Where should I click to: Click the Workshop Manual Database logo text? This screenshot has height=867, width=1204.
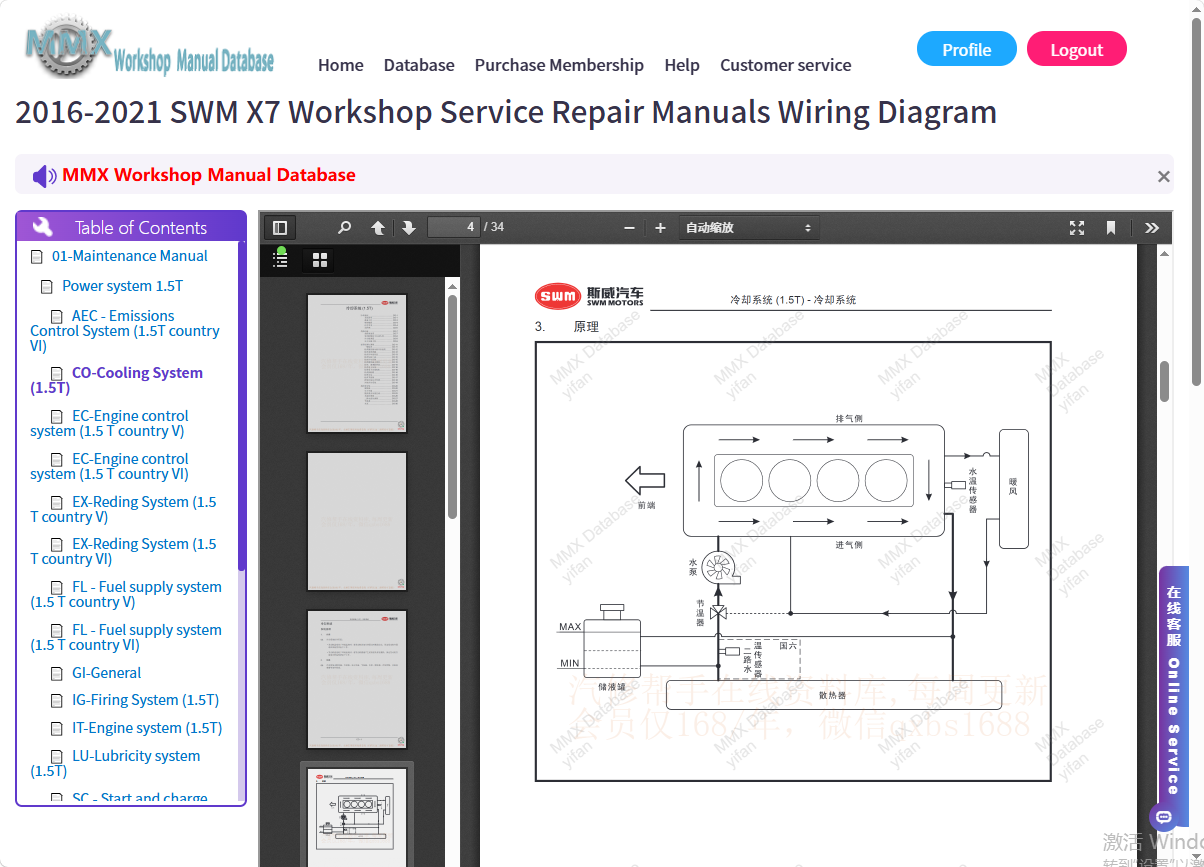(194, 61)
